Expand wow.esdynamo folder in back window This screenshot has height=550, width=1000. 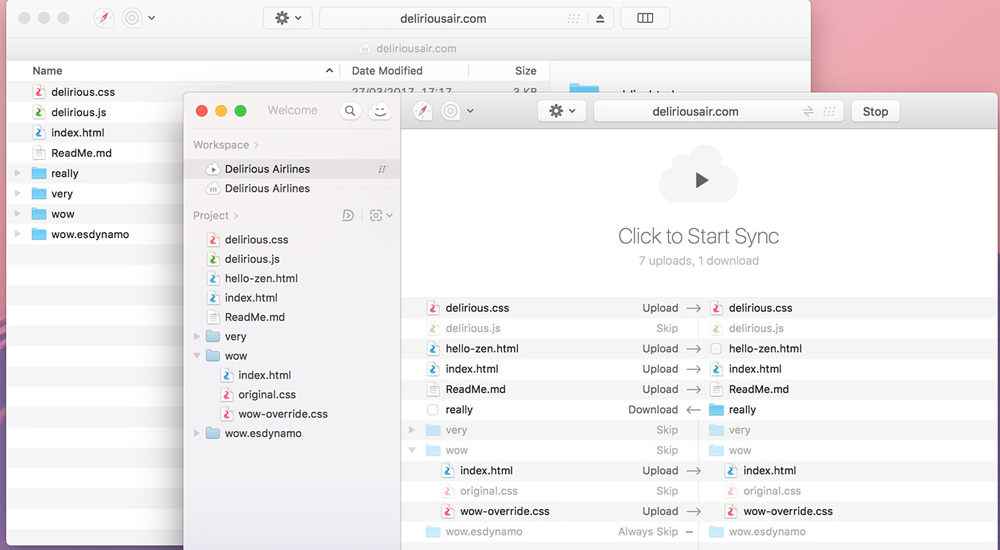(18, 234)
